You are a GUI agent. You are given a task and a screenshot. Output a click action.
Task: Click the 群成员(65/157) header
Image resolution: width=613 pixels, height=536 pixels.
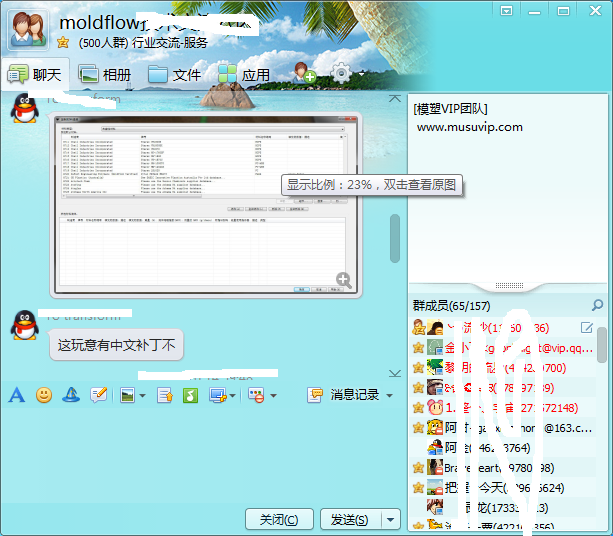click(452, 306)
